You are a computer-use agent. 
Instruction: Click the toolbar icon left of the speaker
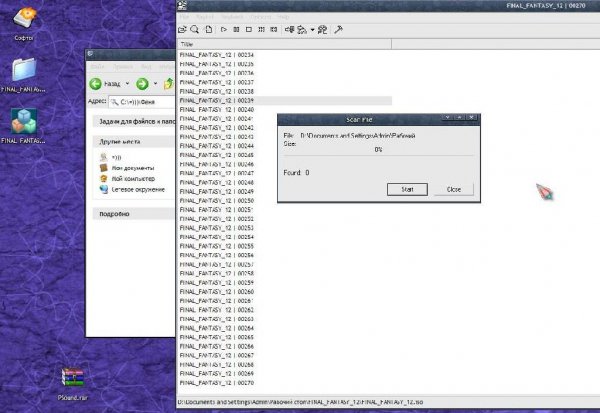click(x=274, y=29)
